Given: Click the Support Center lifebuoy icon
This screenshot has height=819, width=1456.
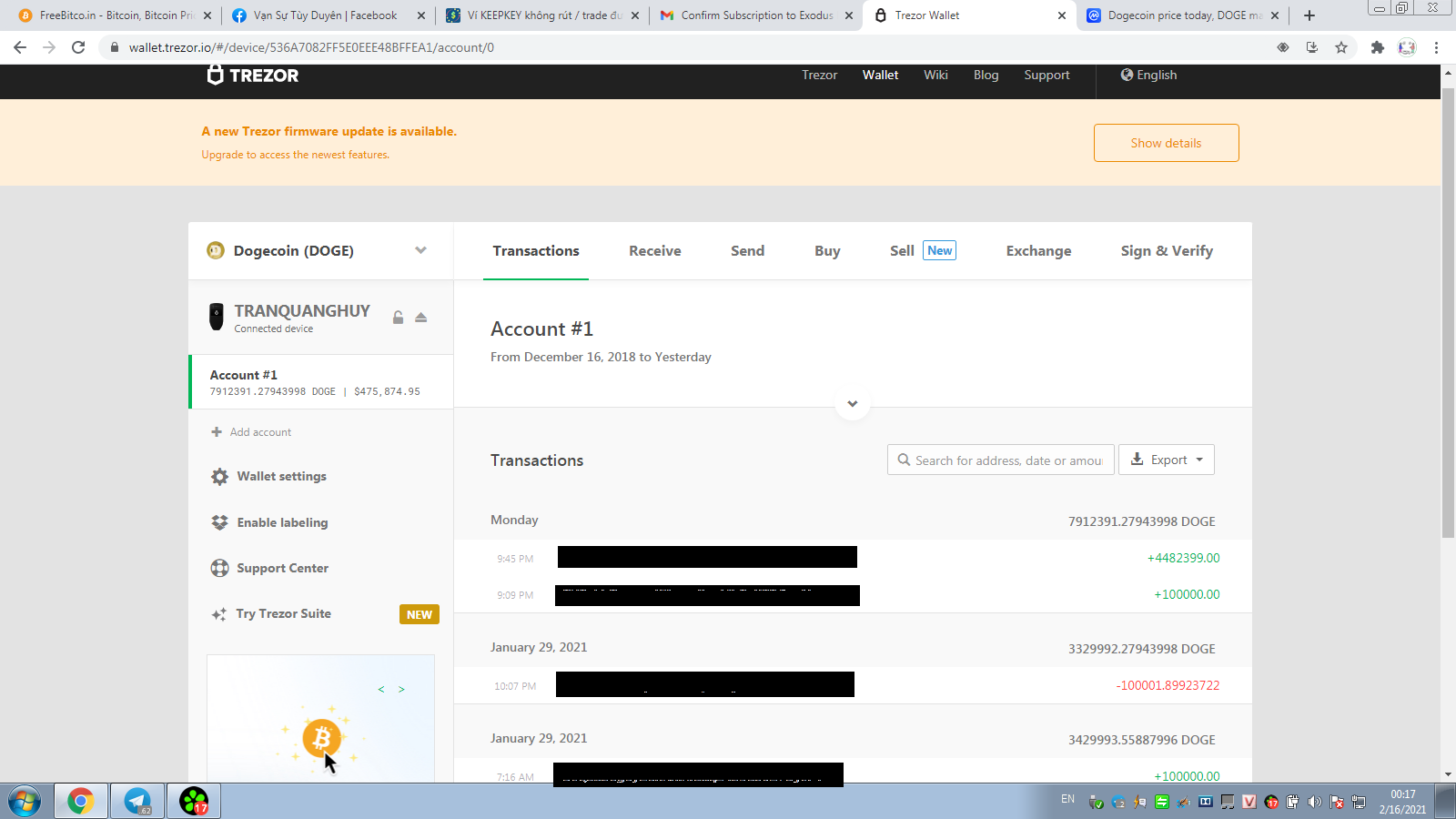Looking at the screenshot, I should coord(219,568).
